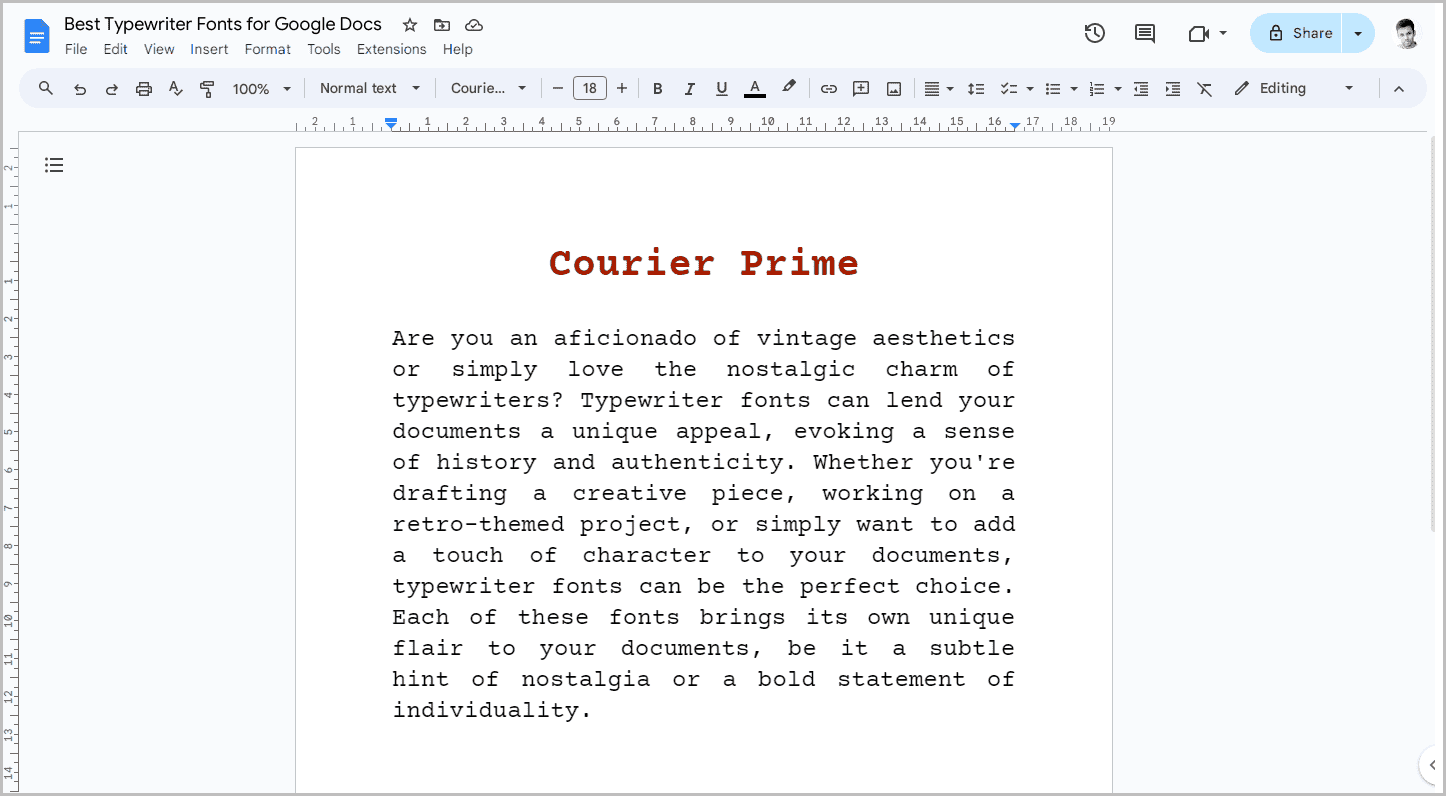Star this document

[410, 25]
